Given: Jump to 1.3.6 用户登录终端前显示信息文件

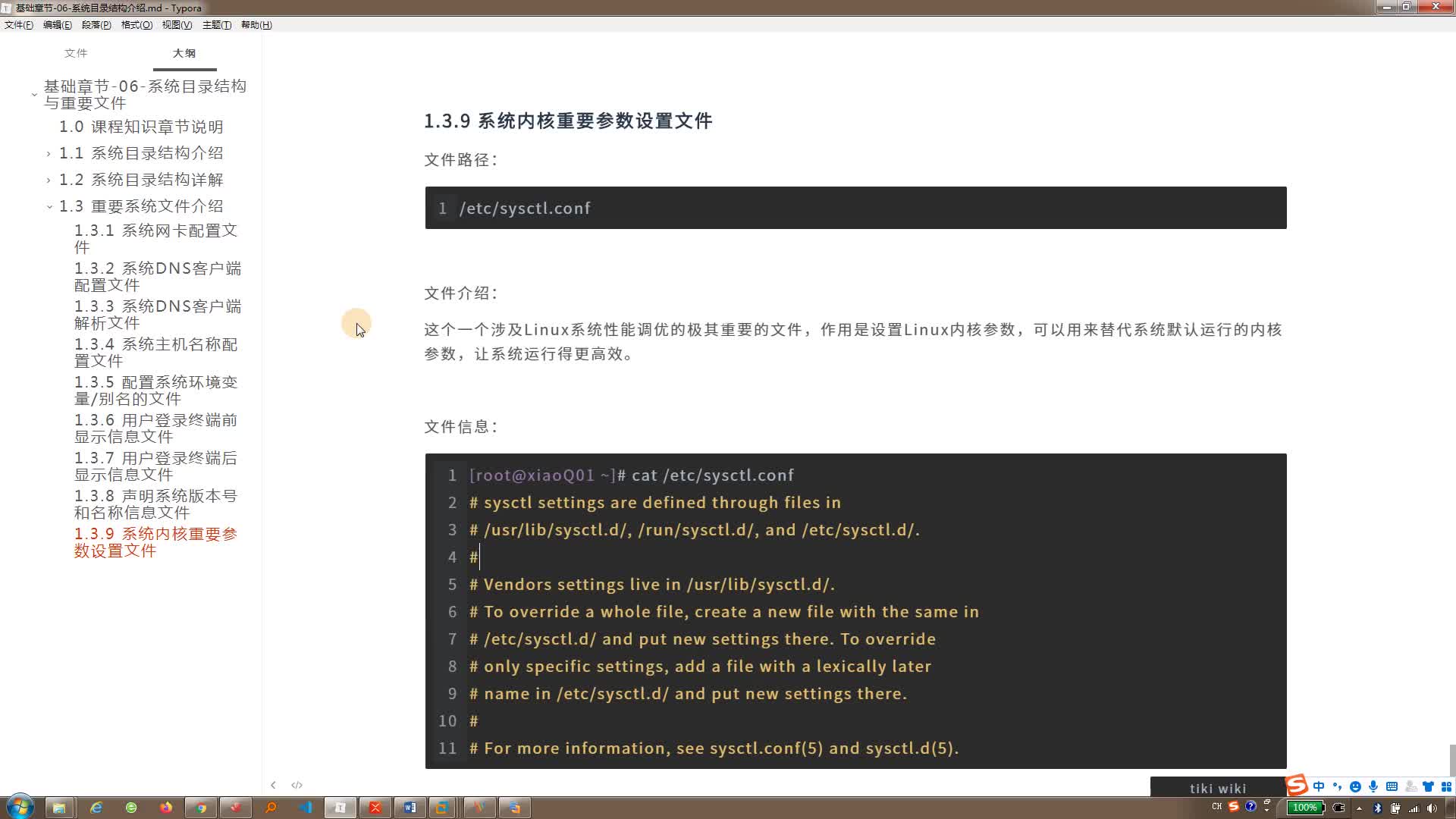Looking at the screenshot, I should click(x=156, y=428).
